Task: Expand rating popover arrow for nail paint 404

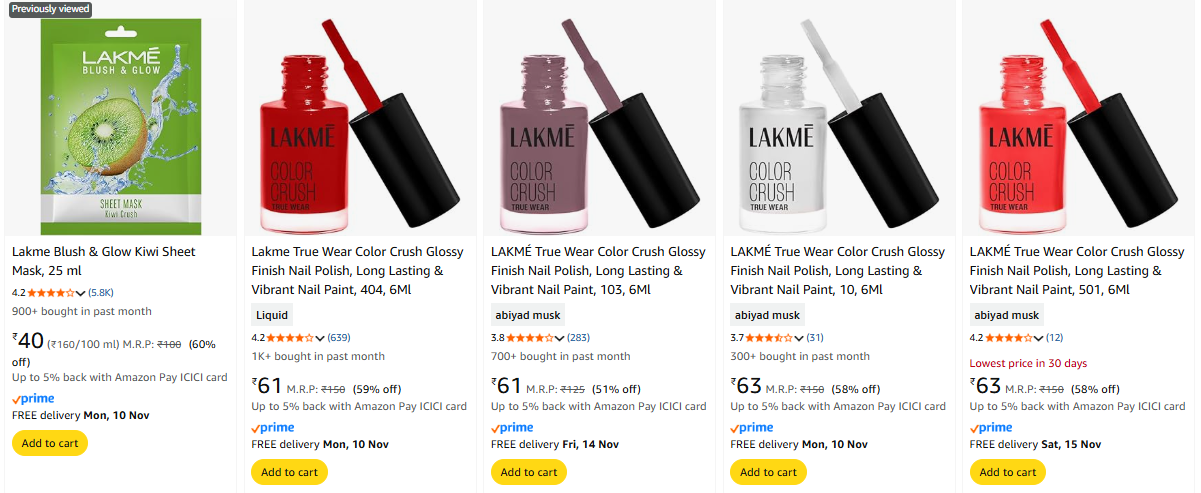Action: [321, 338]
